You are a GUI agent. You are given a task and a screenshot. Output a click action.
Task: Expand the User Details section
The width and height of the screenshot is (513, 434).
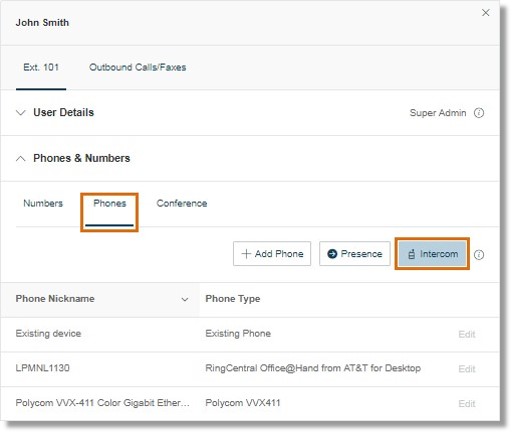(21, 113)
